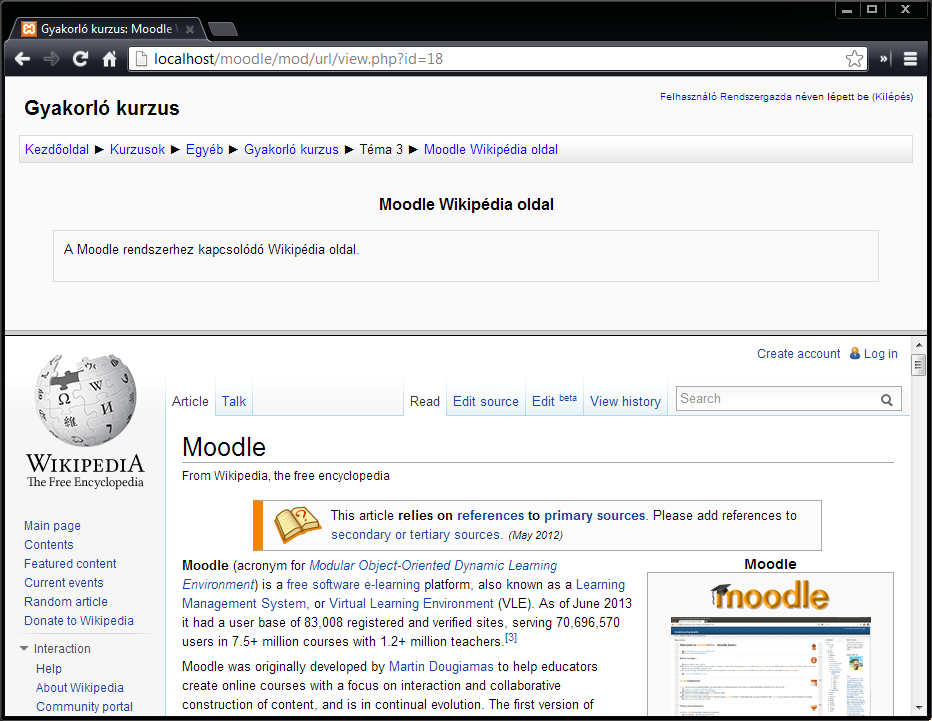Image resolution: width=932 pixels, height=721 pixels.
Task: Click the Gyakorló kurzus page heading
Action: pyautogui.click(x=102, y=108)
